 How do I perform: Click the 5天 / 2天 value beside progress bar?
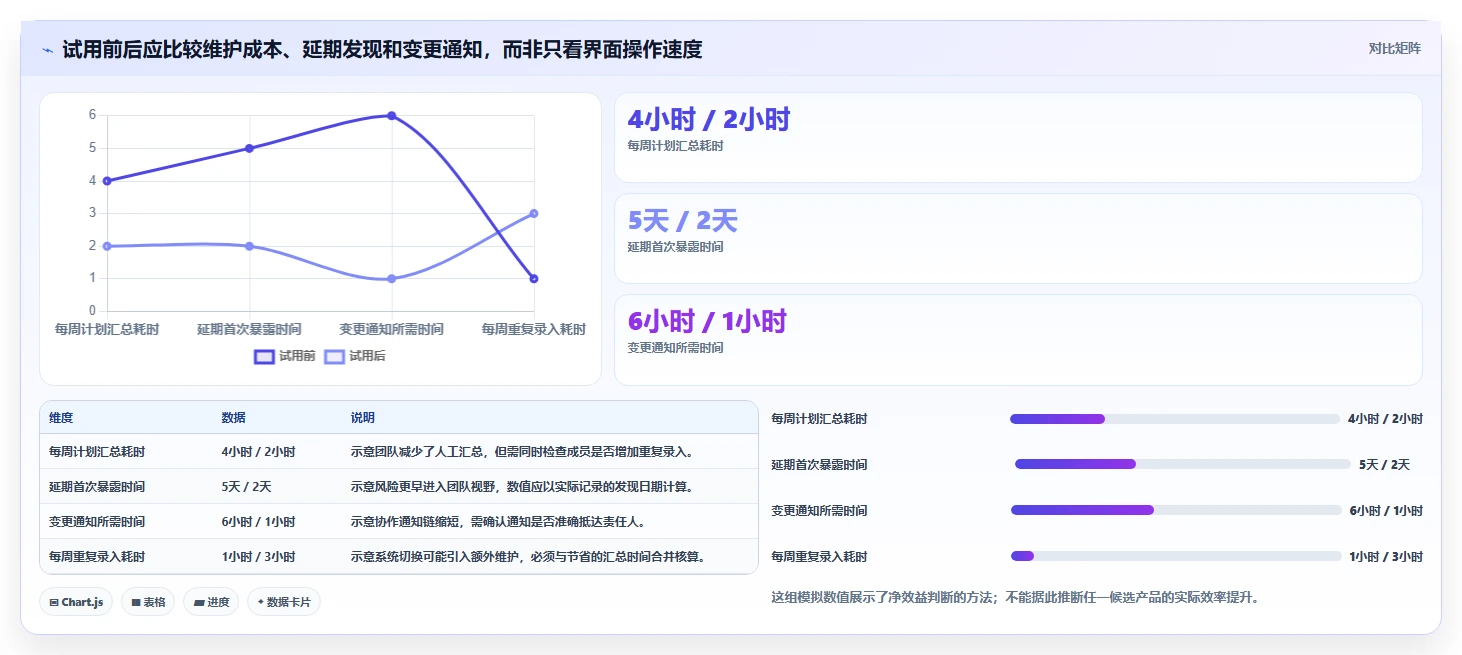coord(1385,465)
